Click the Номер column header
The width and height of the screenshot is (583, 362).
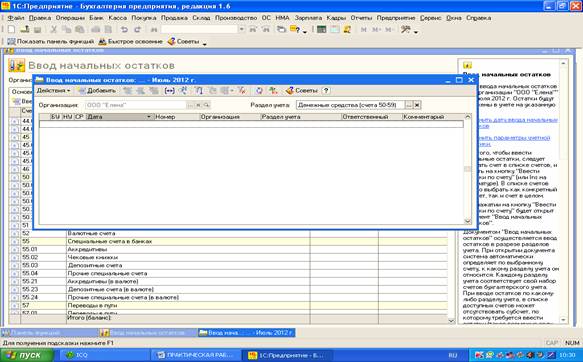click(x=177, y=117)
